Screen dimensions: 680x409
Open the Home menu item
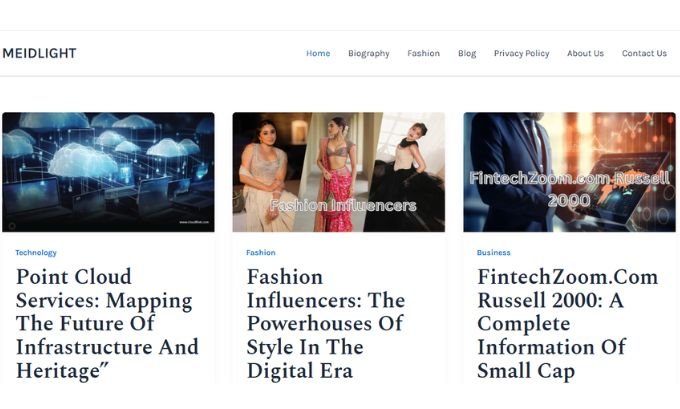[x=318, y=53]
